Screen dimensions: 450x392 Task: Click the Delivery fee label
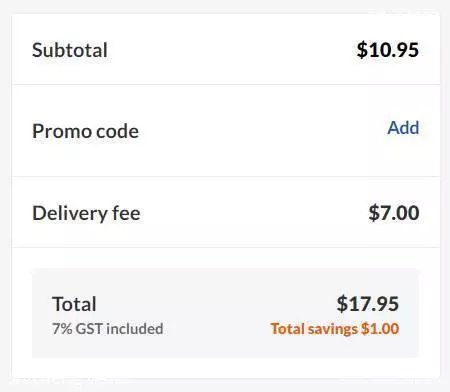[86, 213]
